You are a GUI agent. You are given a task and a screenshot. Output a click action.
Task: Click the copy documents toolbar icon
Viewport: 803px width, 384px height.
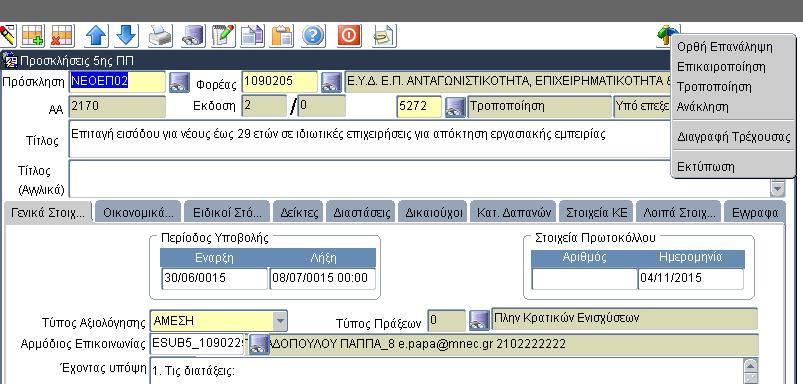[x=253, y=36]
